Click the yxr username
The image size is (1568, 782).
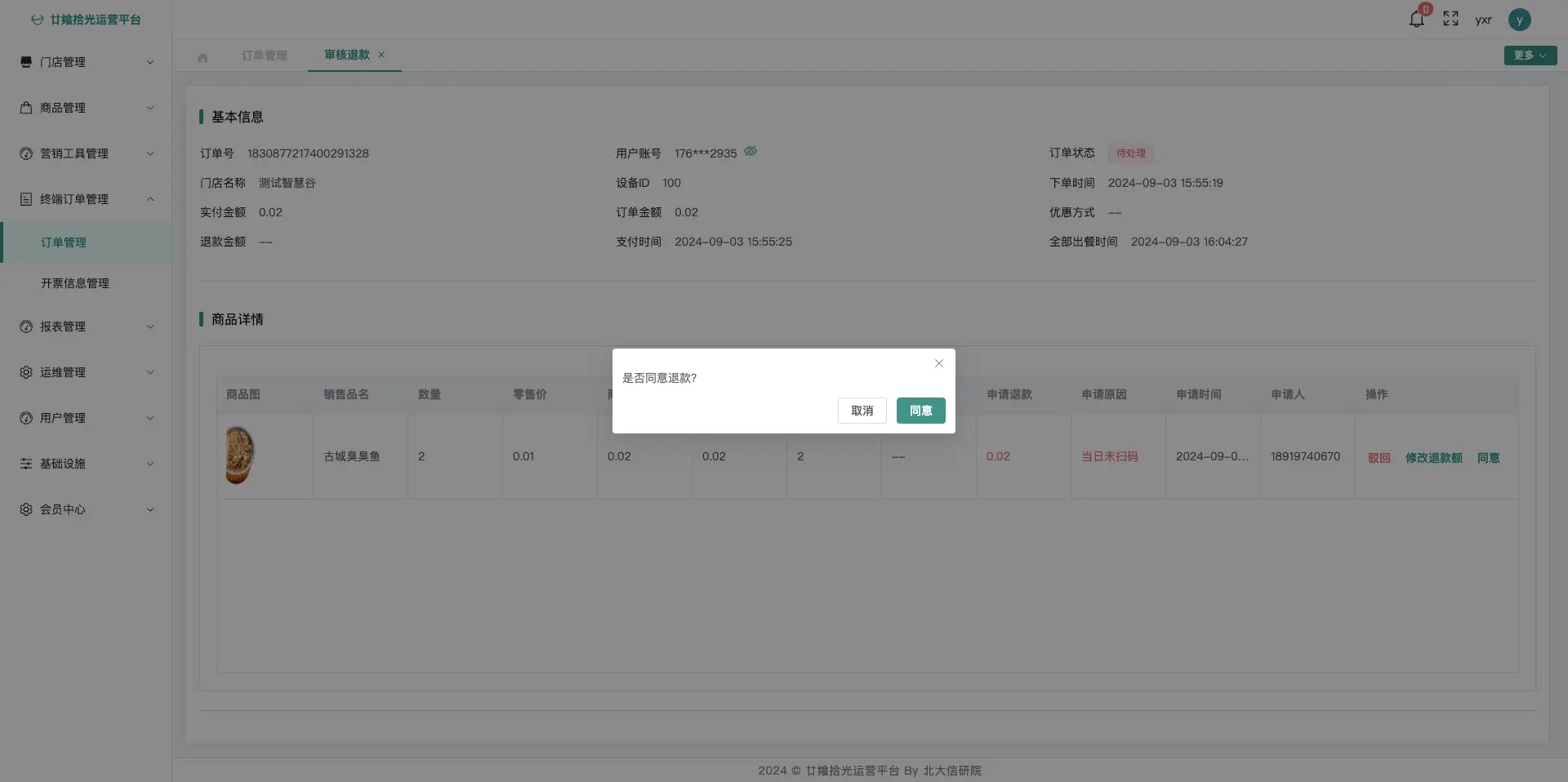(x=1483, y=20)
